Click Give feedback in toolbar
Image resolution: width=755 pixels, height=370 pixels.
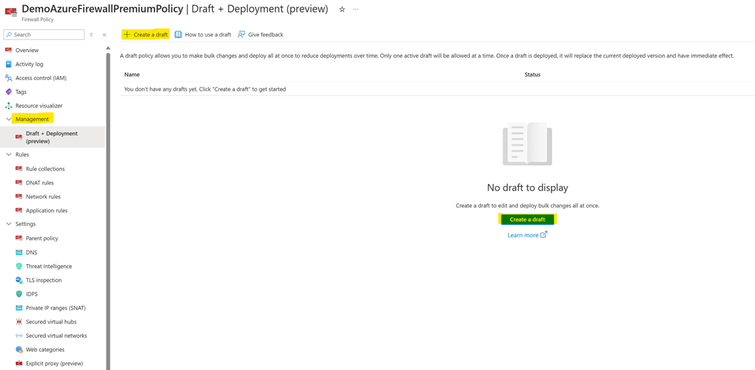pyautogui.click(x=260, y=35)
